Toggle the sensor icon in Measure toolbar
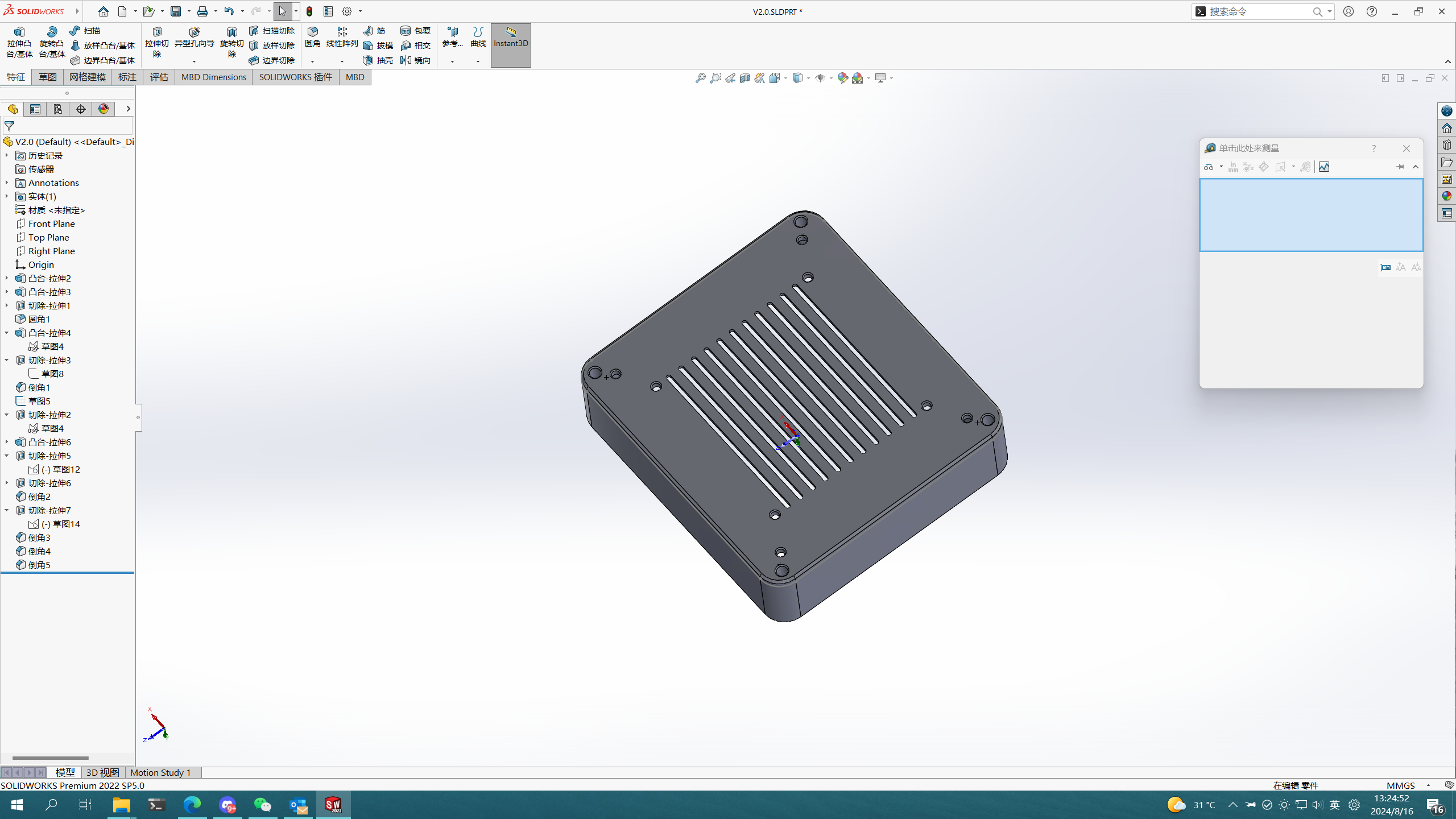This screenshot has width=1456, height=819. (1323, 167)
